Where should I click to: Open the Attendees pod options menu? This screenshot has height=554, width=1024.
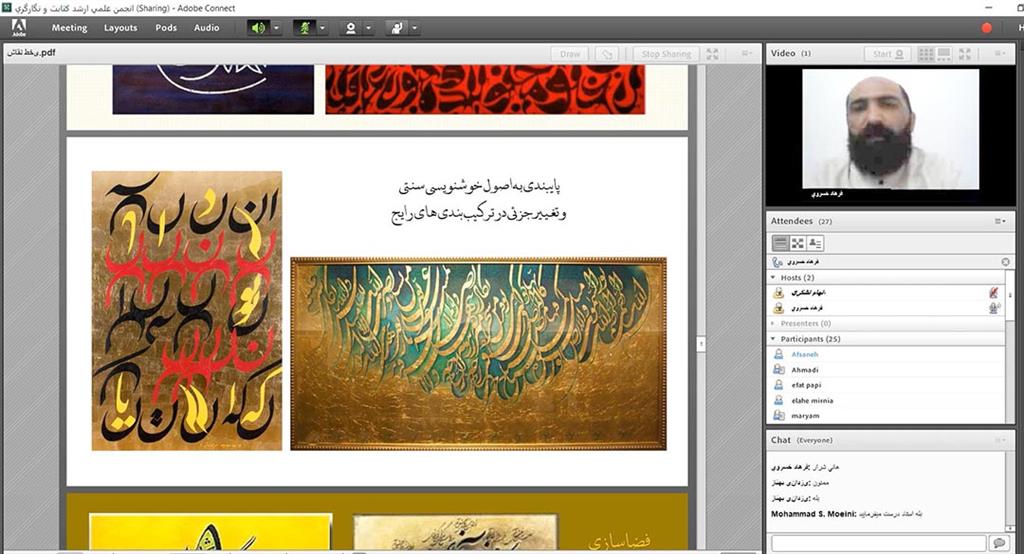coord(1000,221)
